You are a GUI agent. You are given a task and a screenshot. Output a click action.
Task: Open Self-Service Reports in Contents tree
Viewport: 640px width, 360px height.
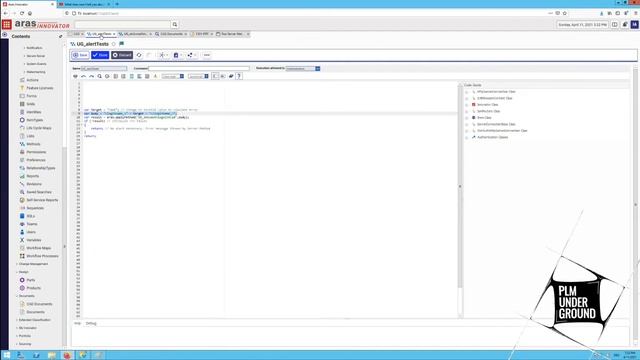(x=42, y=200)
